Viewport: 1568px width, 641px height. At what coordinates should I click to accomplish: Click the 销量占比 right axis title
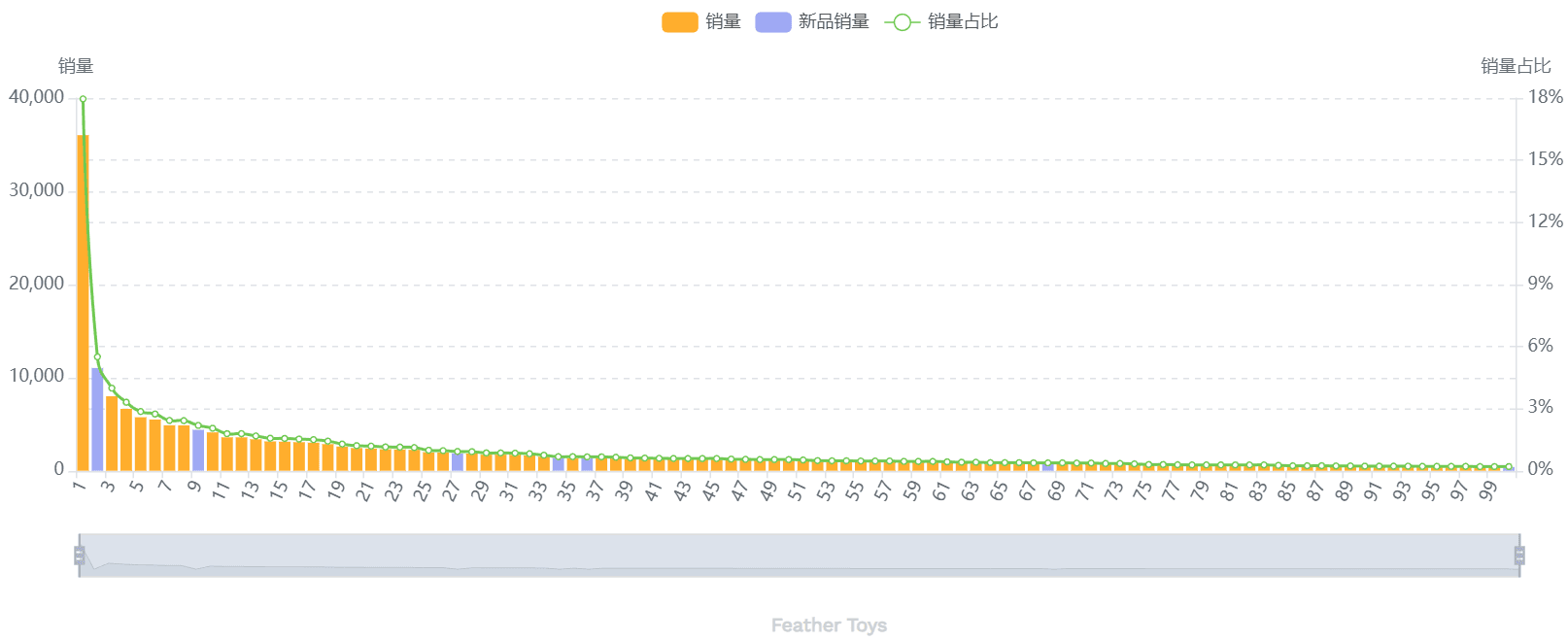pos(1516,66)
